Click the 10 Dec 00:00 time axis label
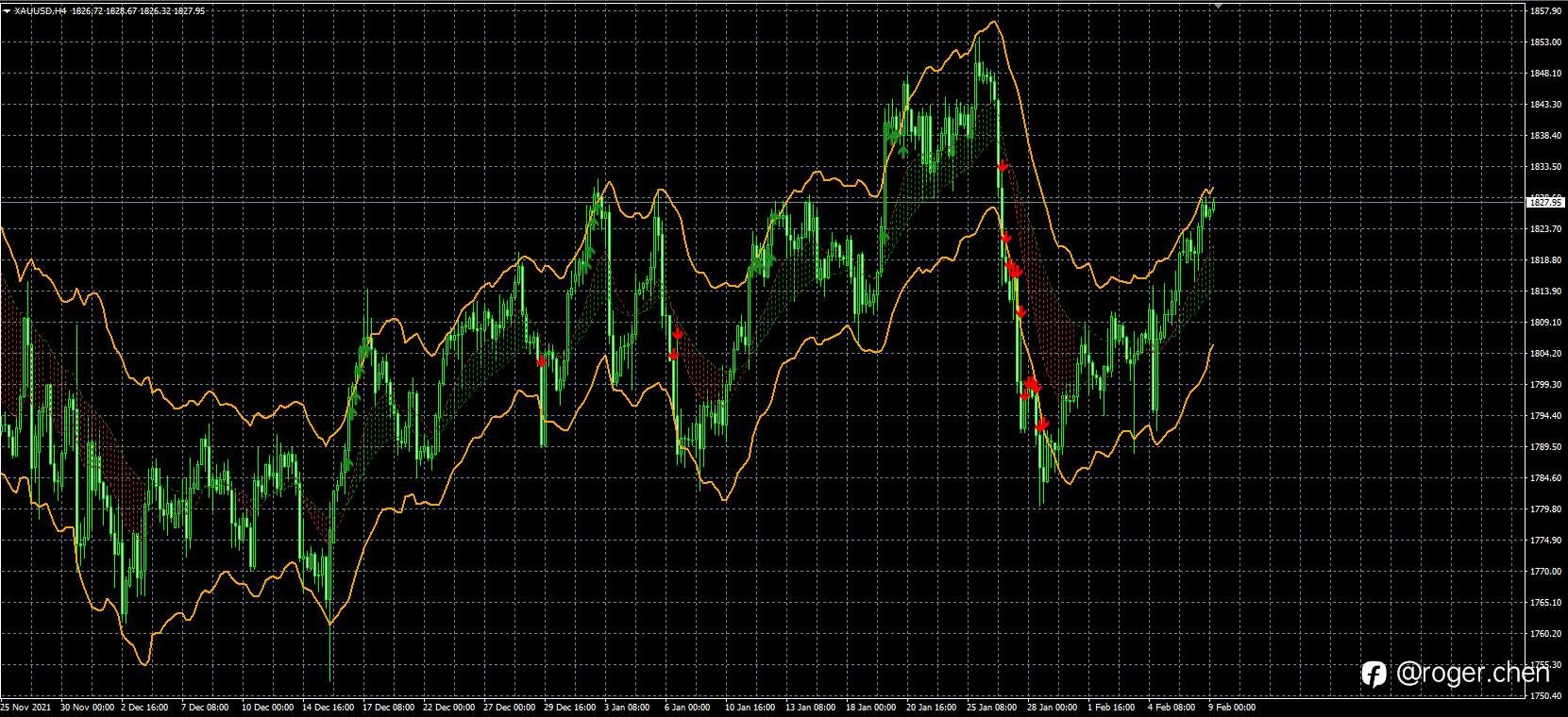 point(268,707)
